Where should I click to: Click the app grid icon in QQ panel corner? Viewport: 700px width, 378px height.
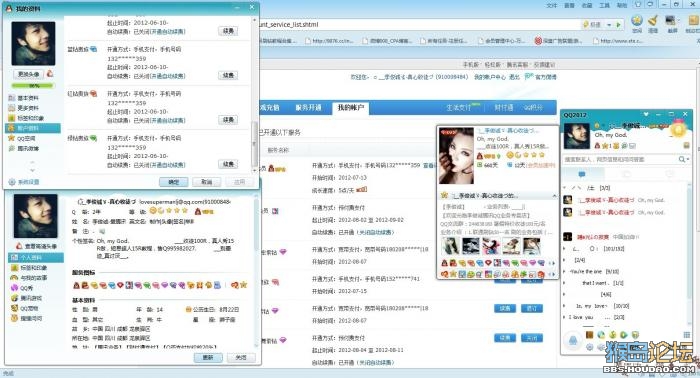[687, 335]
